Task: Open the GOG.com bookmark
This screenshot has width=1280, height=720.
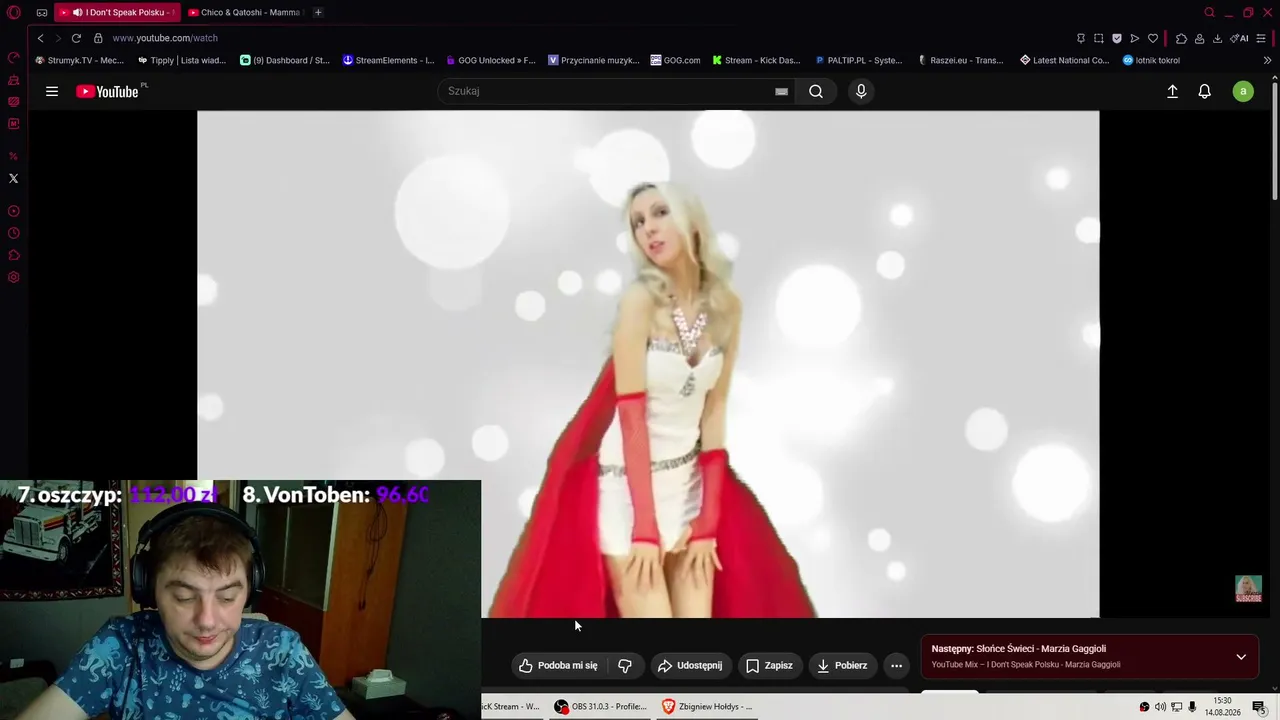Action: click(x=675, y=60)
